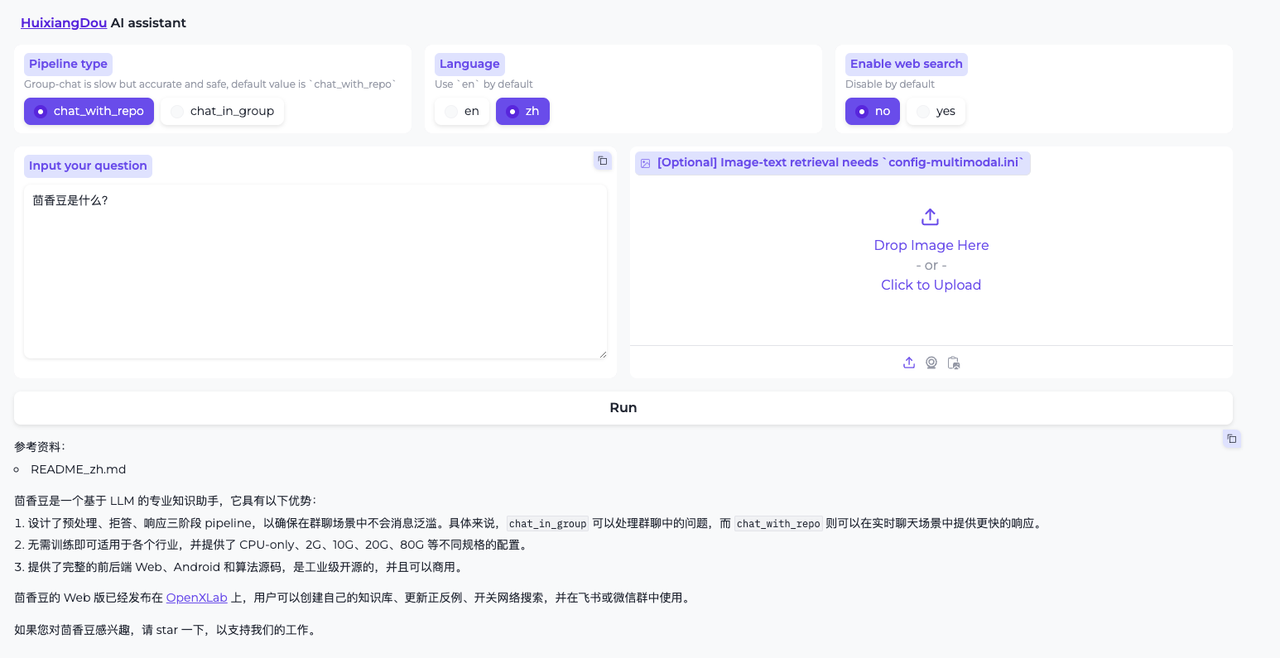Select webcam source icon in image toolbar
This screenshot has height=658, width=1280.
click(x=931, y=363)
